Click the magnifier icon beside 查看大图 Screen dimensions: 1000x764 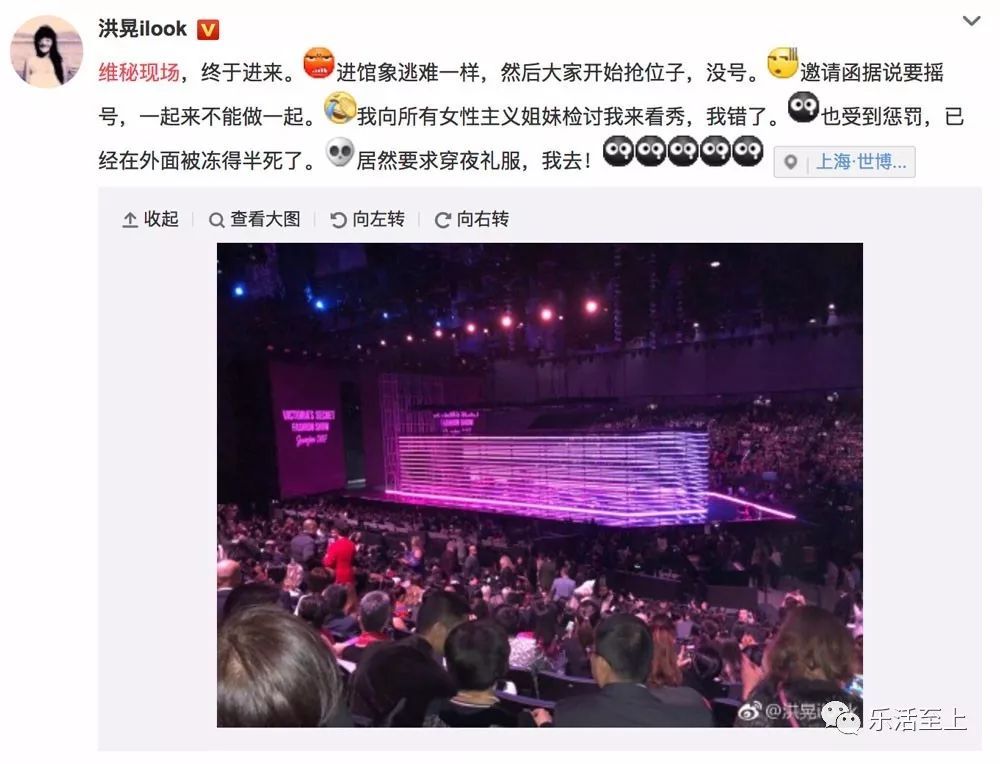(x=217, y=221)
